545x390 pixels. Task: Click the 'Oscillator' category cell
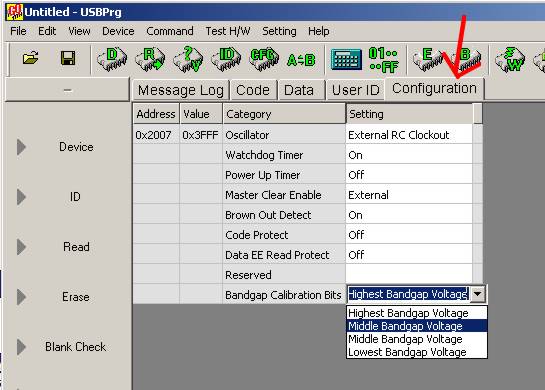click(x=284, y=135)
